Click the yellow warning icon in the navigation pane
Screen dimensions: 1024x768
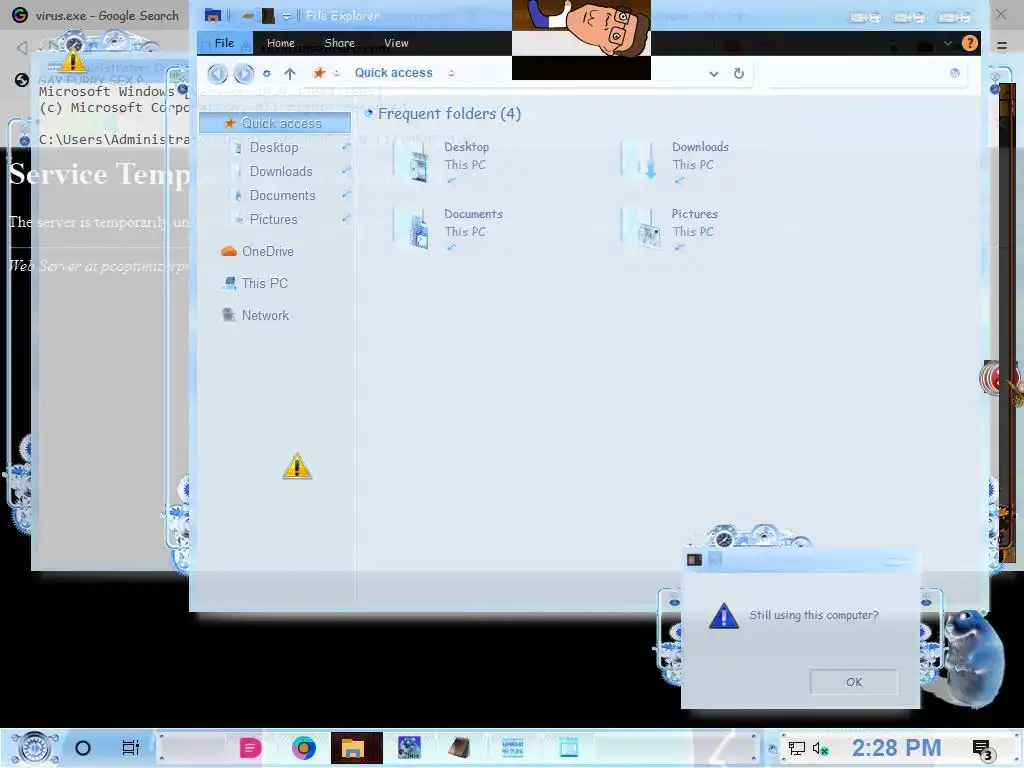click(297, 466)
